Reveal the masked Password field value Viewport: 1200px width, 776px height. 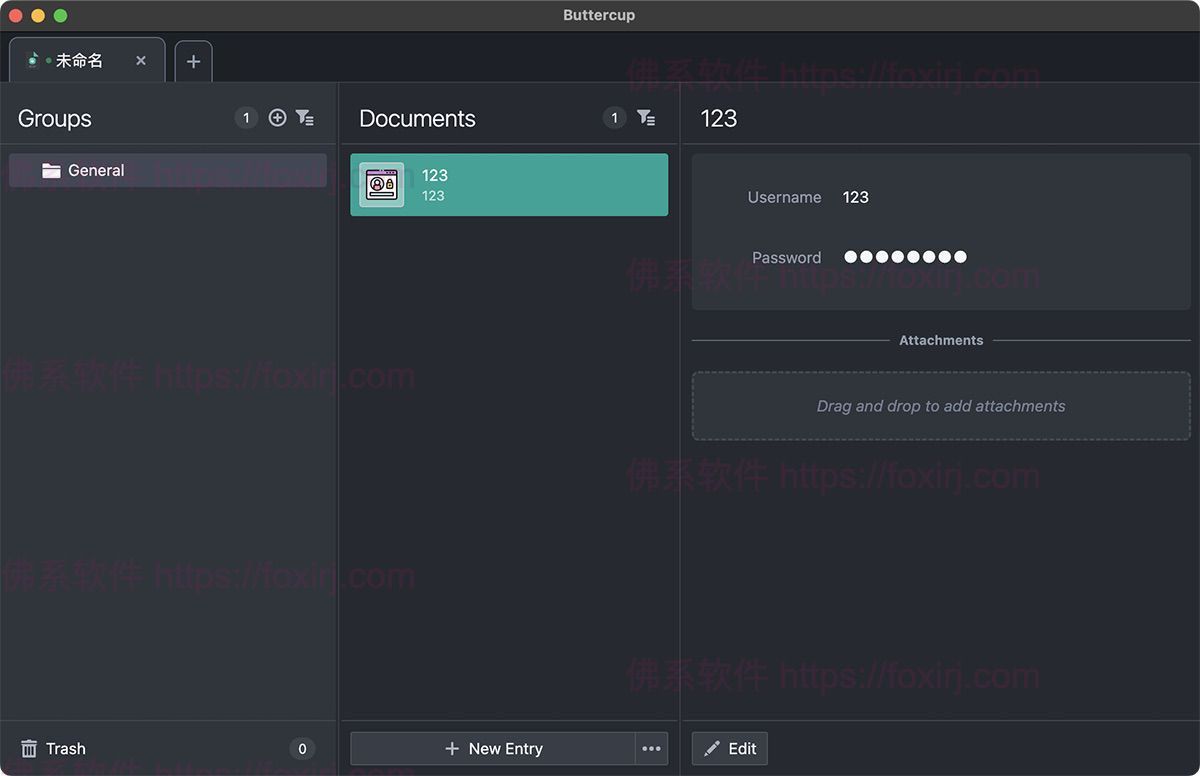(905, 257)
